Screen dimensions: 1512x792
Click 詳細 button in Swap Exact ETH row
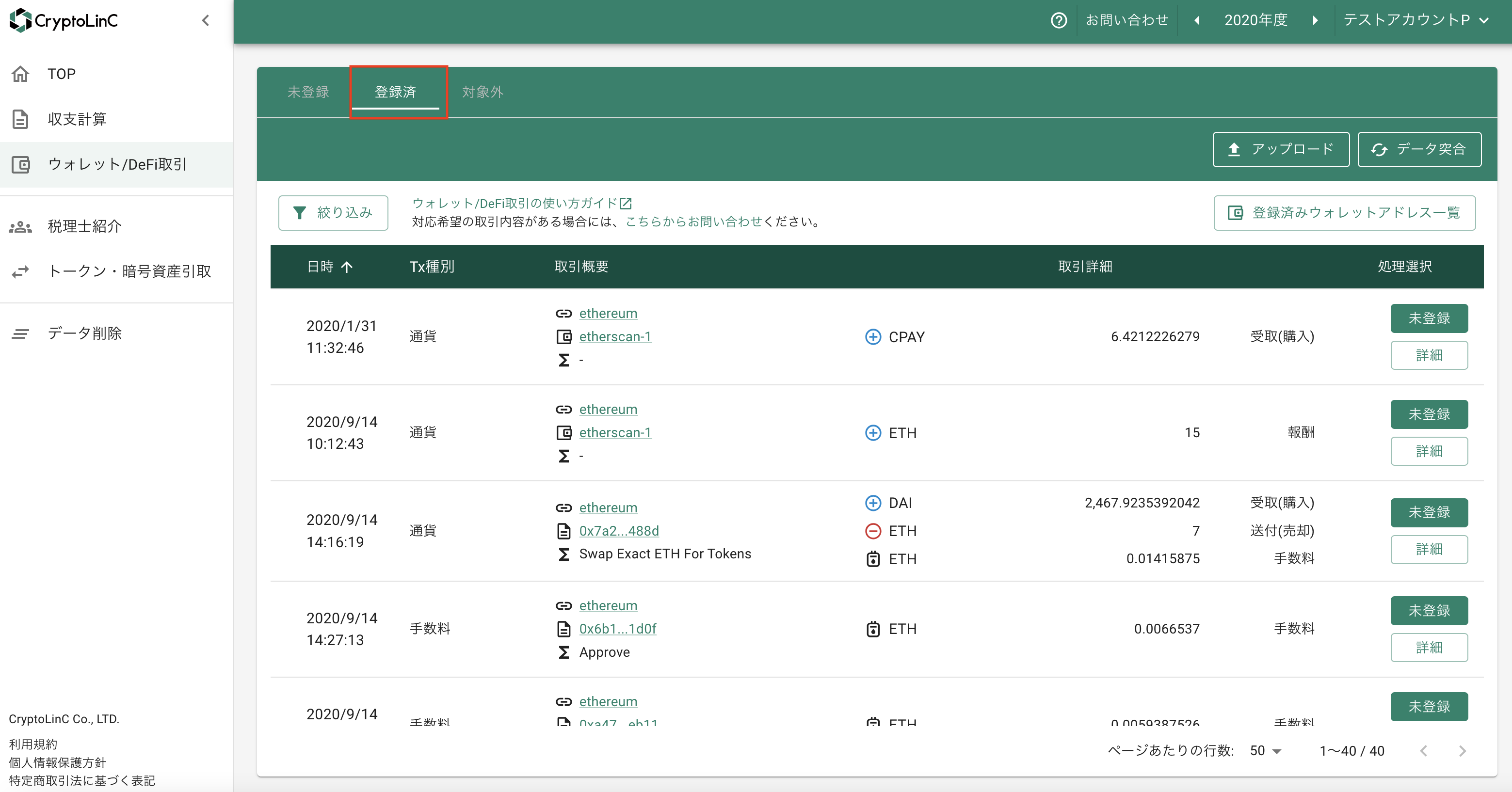[x=1429, y=549]
